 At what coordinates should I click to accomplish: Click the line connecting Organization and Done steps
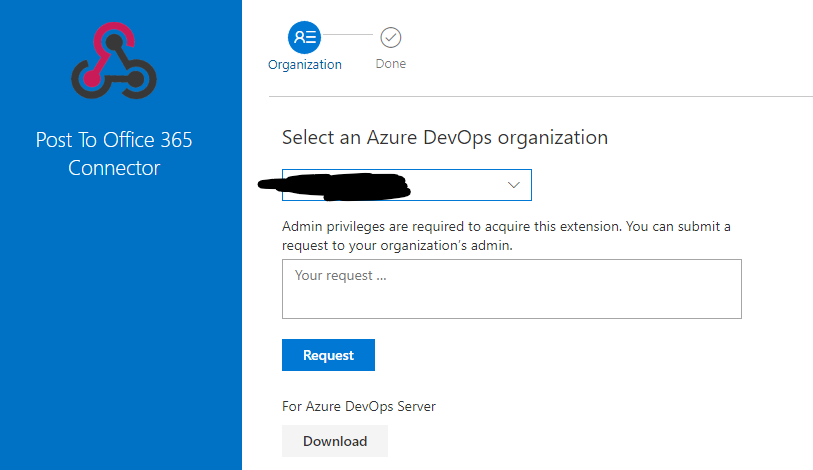point(347,37)
